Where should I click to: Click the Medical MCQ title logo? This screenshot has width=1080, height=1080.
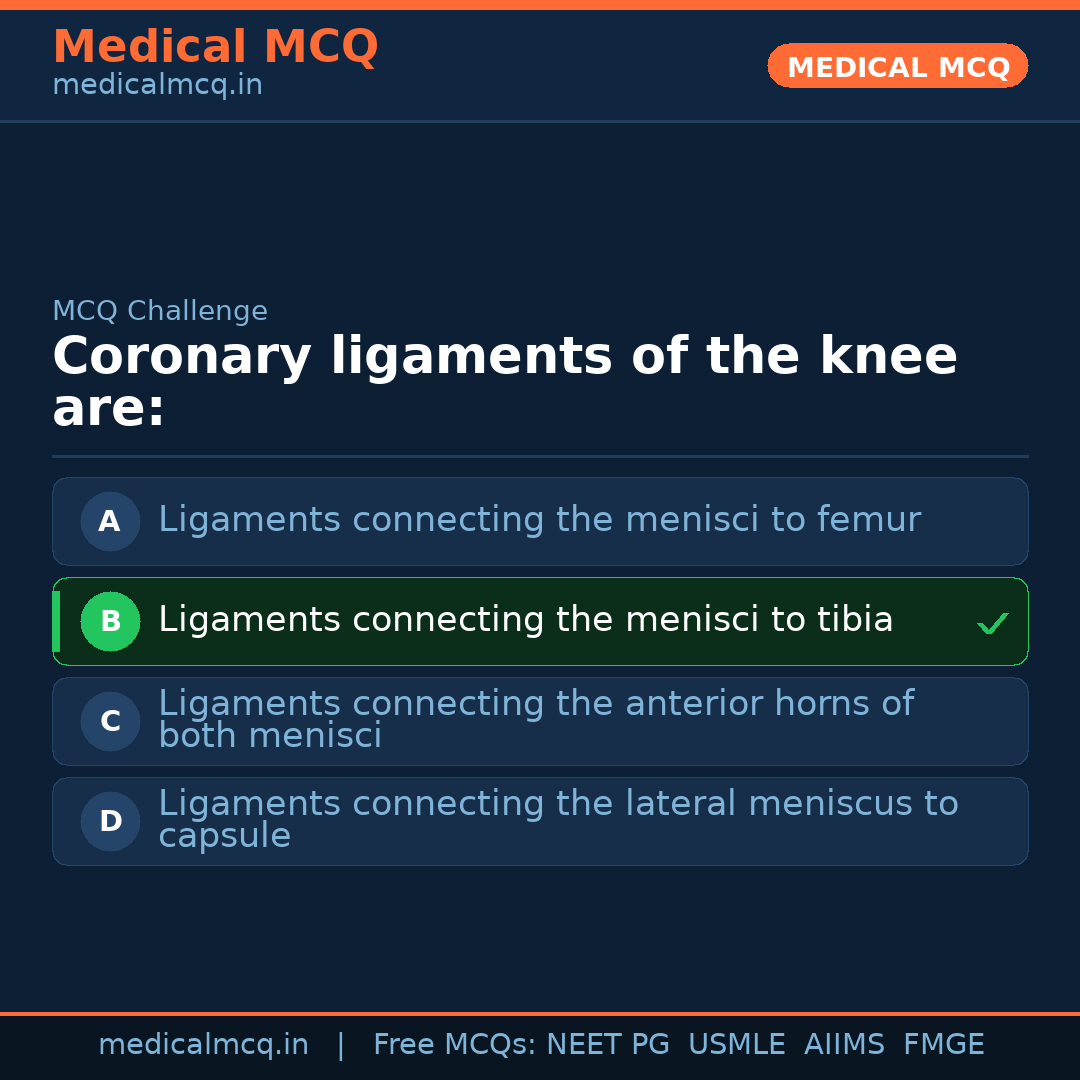(x=215, y=47)
